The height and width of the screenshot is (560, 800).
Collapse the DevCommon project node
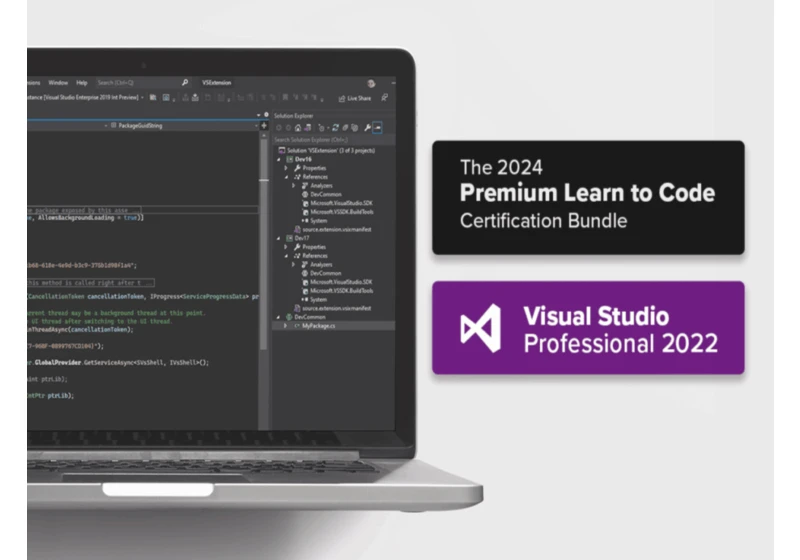pyautogui.click(x=279, y=317)
